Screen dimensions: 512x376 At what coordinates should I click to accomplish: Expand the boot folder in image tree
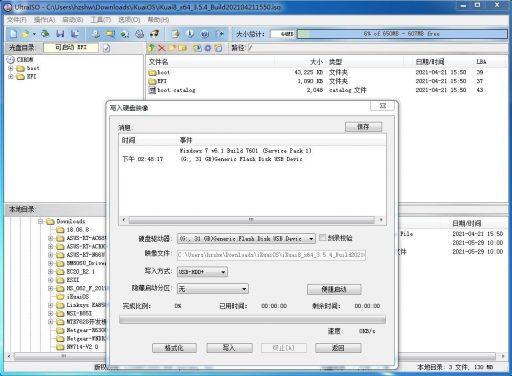(11, 68)
